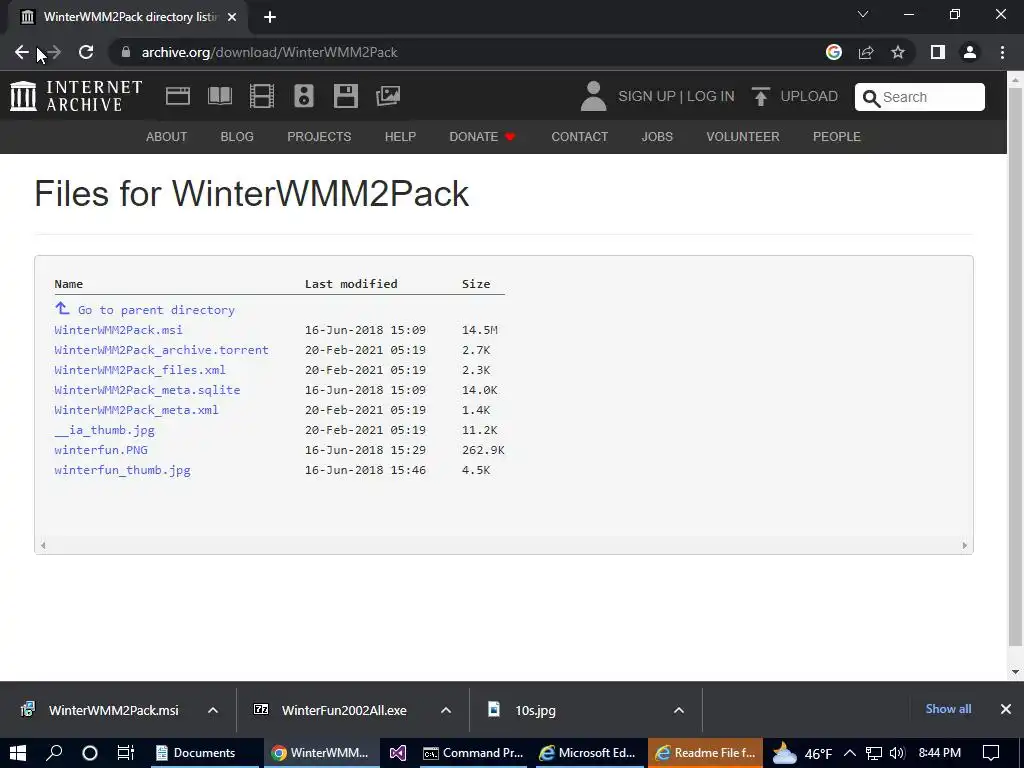This screenshot has width=1024, height=768.
Task: Share this page via share icon
Action: [866, 52]
